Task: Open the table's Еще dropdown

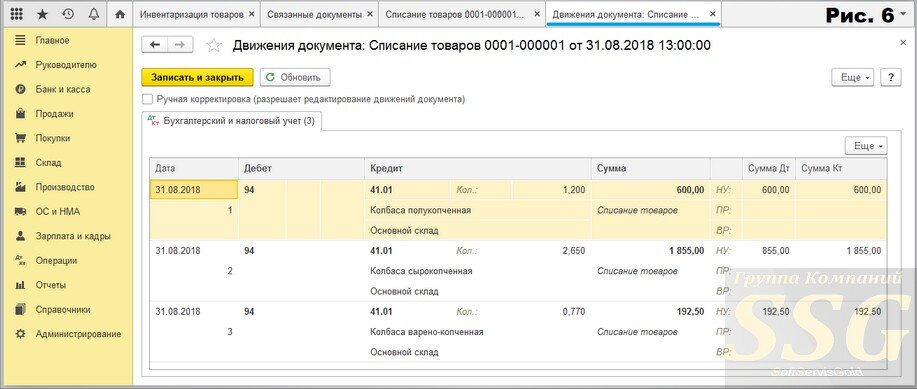Action: (x=866, y=146)
